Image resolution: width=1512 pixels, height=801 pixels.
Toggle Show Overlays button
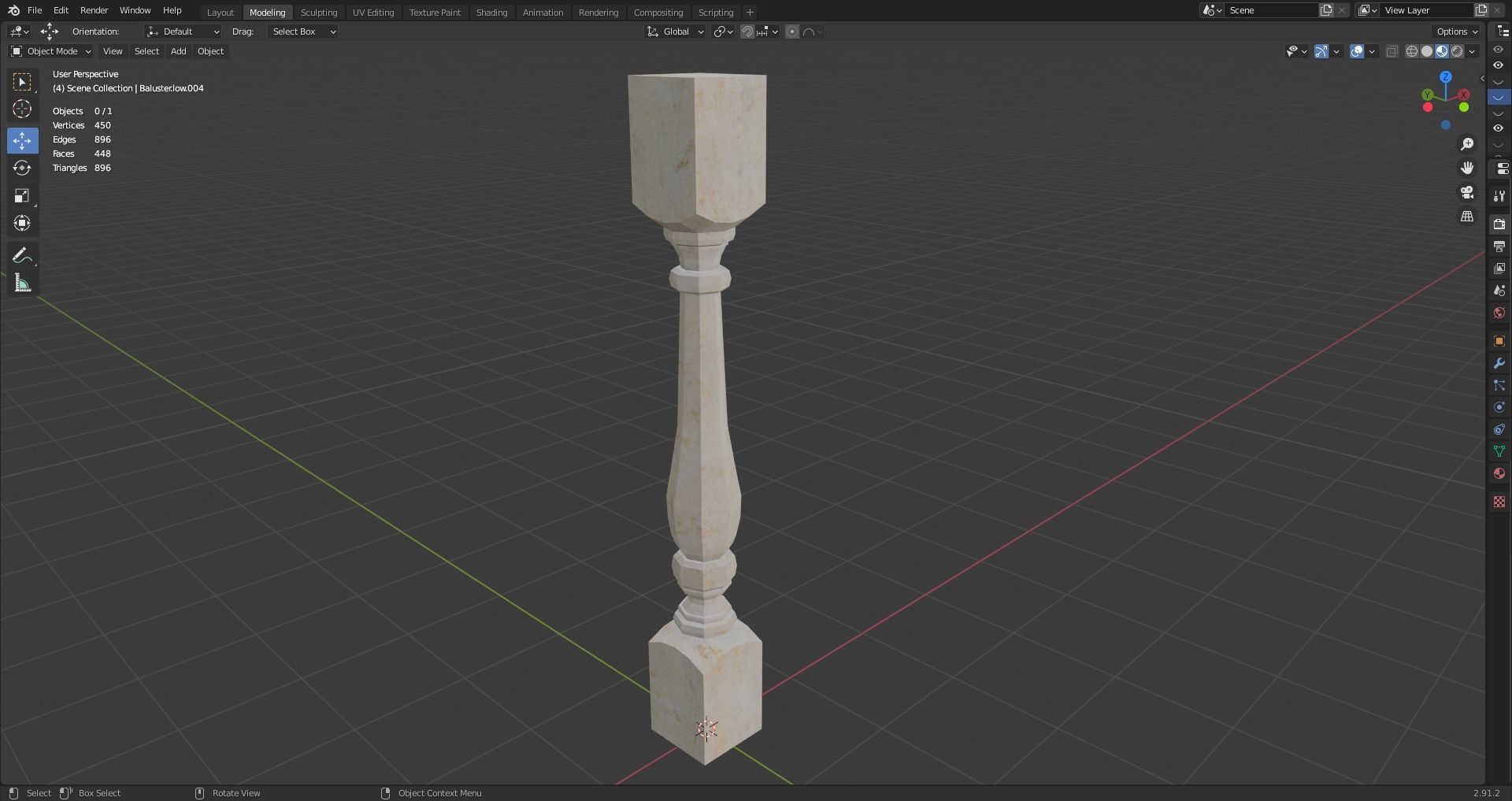(x=1357, y=51)
